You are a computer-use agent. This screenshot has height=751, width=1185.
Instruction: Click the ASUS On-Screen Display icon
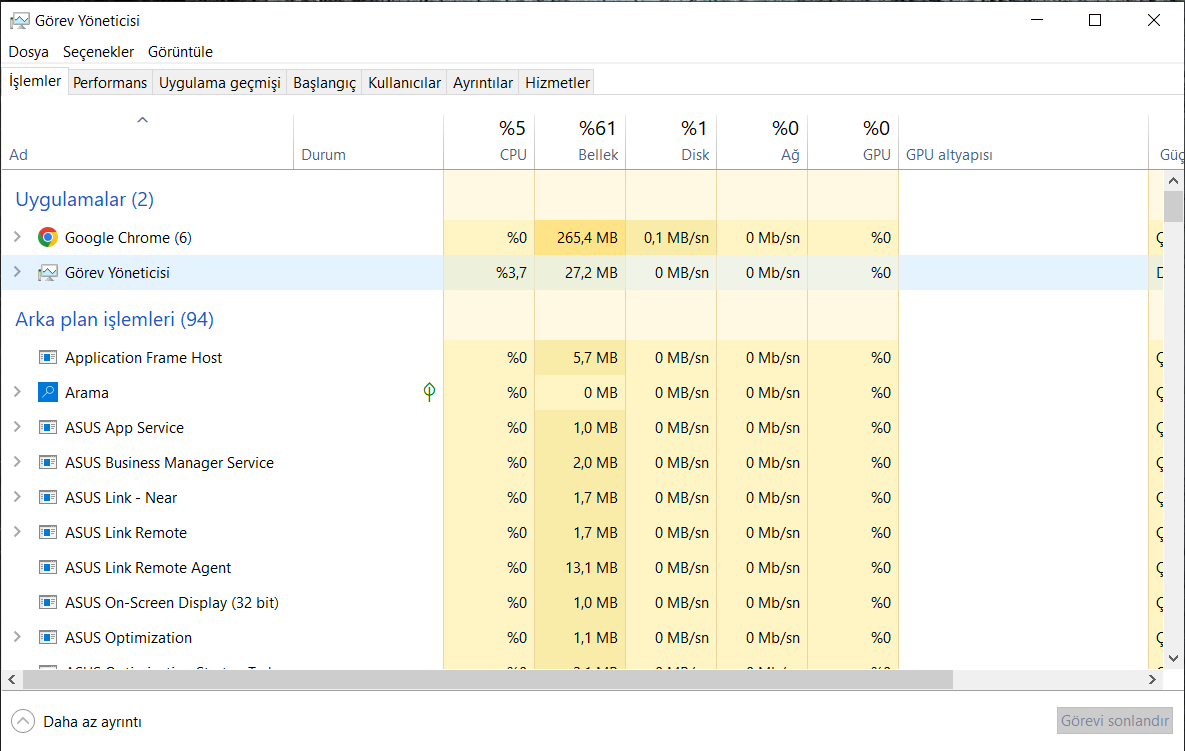(x=47, y=603)
